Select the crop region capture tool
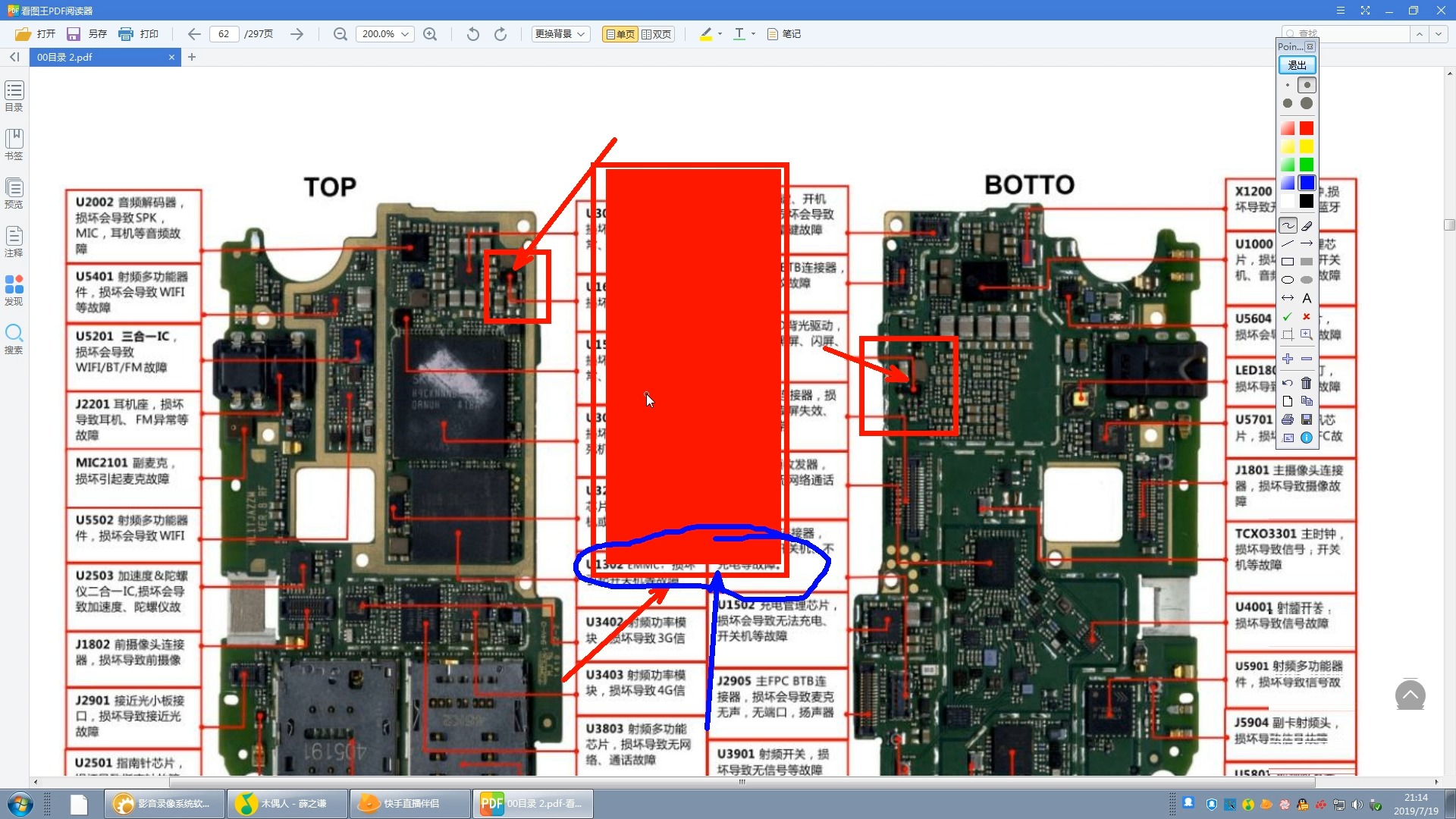 tap(1288, 334)
